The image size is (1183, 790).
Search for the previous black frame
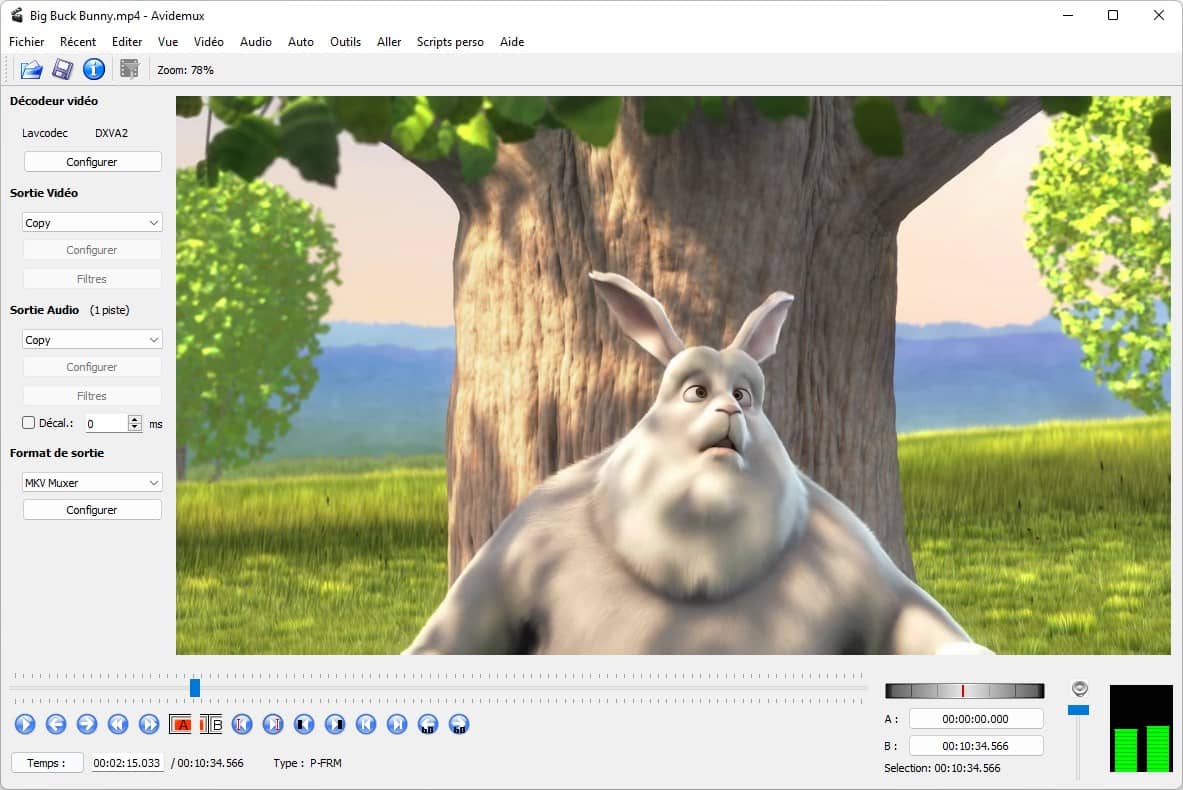coord(304,724)
